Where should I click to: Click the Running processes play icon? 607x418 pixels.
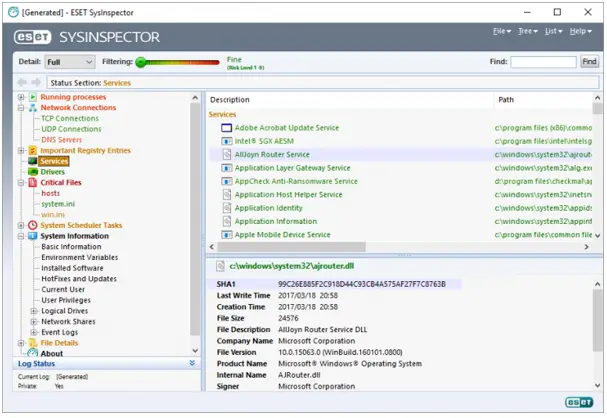pos(33,97)
